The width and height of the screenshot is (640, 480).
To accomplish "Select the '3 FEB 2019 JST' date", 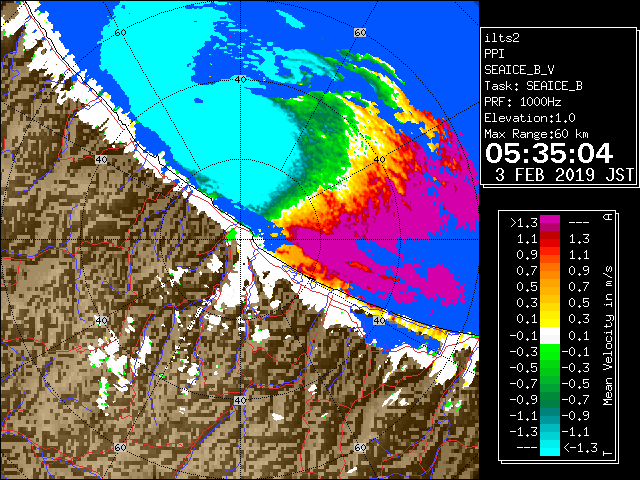I will coord(564,175).
